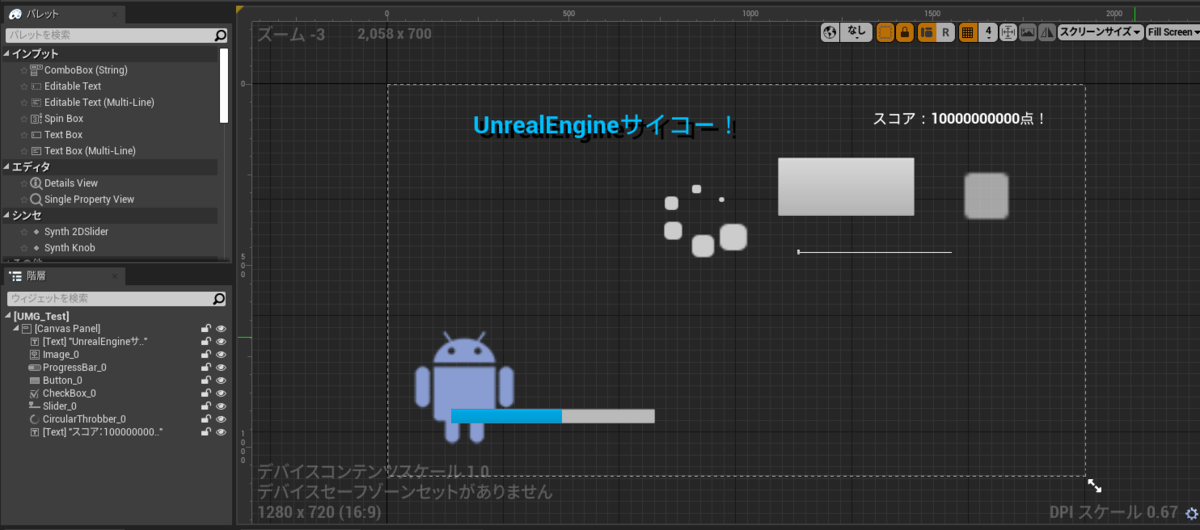
Task: Click the palette search magnifier icon
Action: (x=220, y=35)
